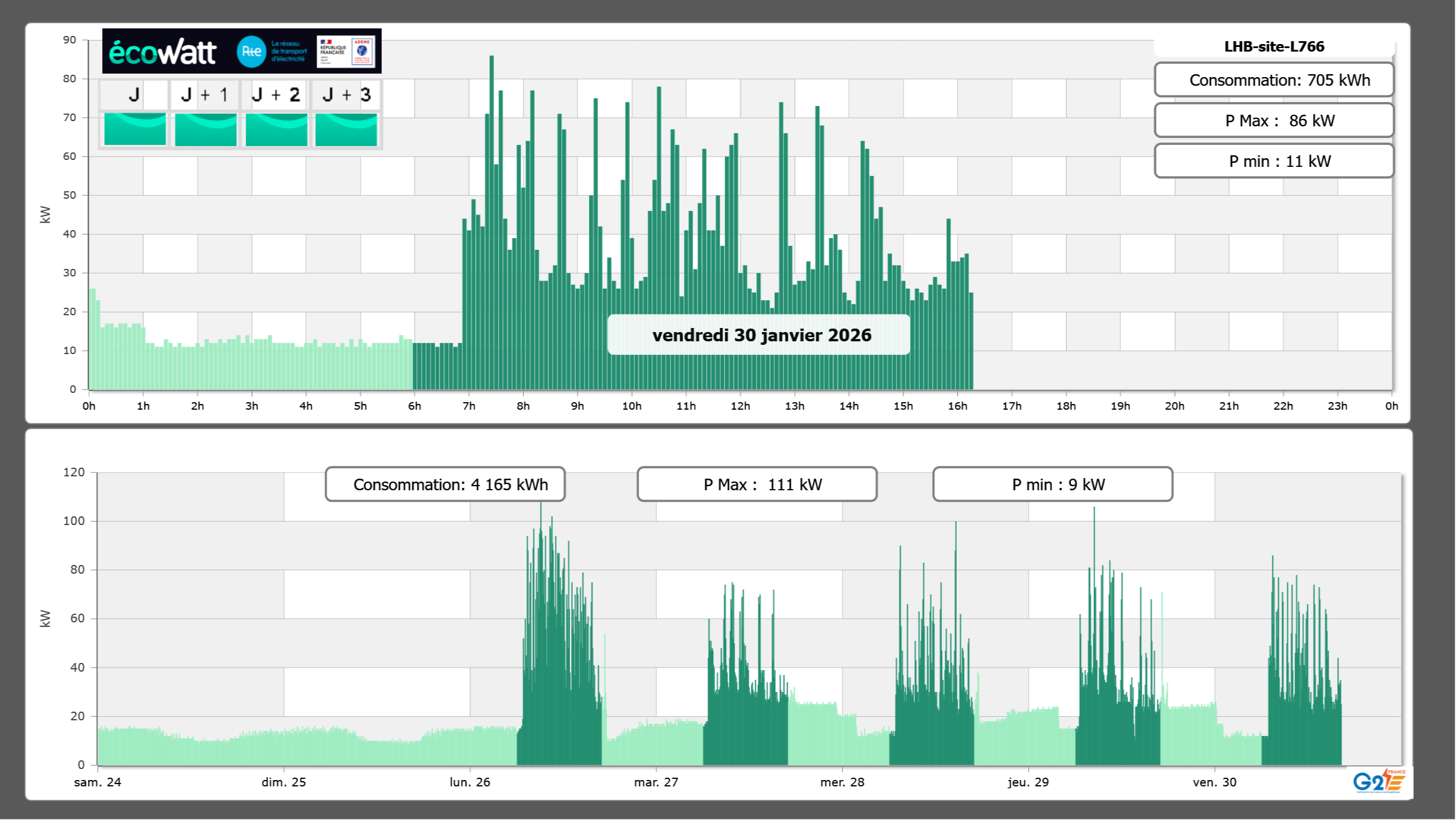Click the LHB-site-L766 site title
This screenshot has height=820, width=1456.
tap(1273, 46)
